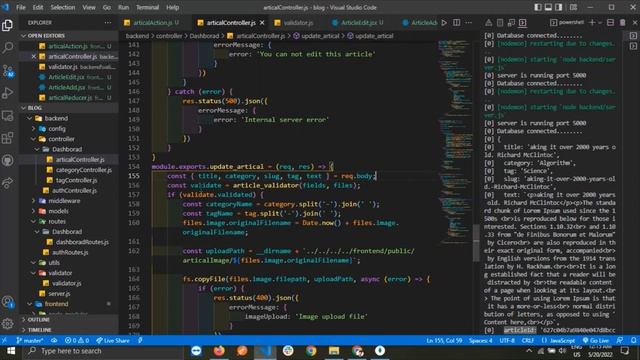This screenshot has width=640, height=360.
Task: Open the Remote Explorer view
Action: (x=7, y=116)
